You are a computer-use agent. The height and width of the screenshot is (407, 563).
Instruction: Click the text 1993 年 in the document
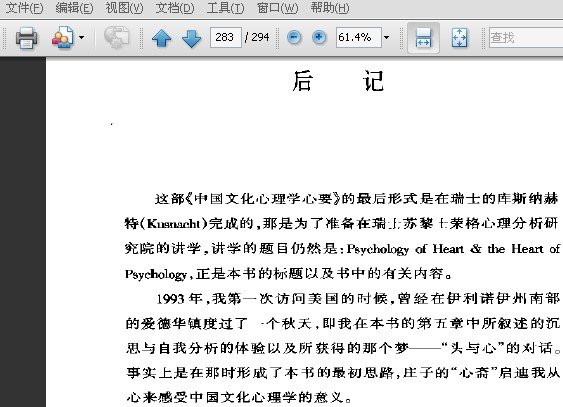180,299
